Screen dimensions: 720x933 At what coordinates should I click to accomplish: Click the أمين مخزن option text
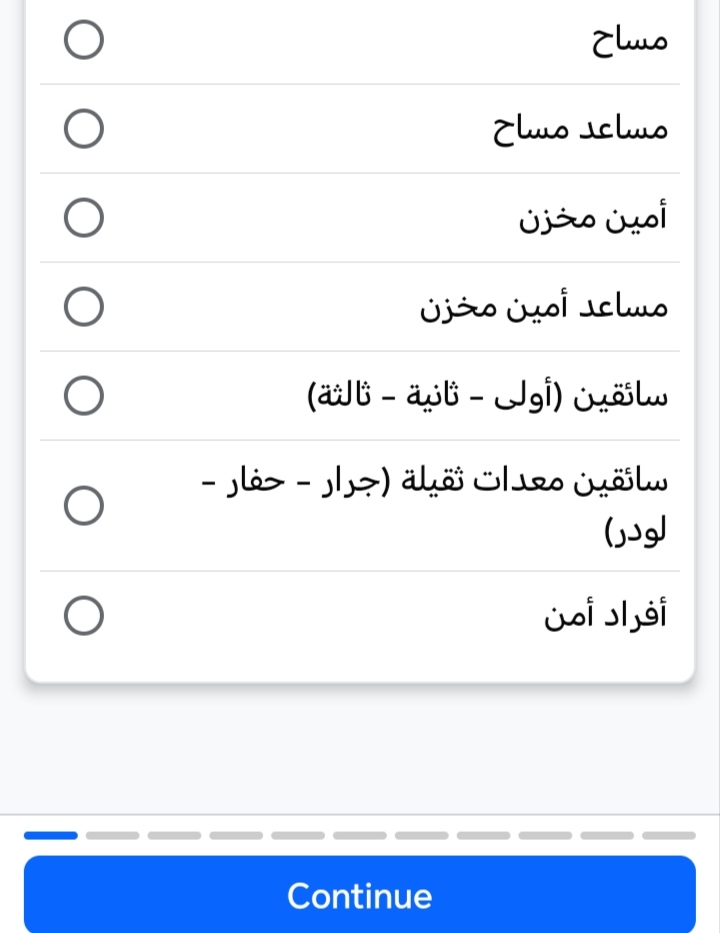(593, 218)
